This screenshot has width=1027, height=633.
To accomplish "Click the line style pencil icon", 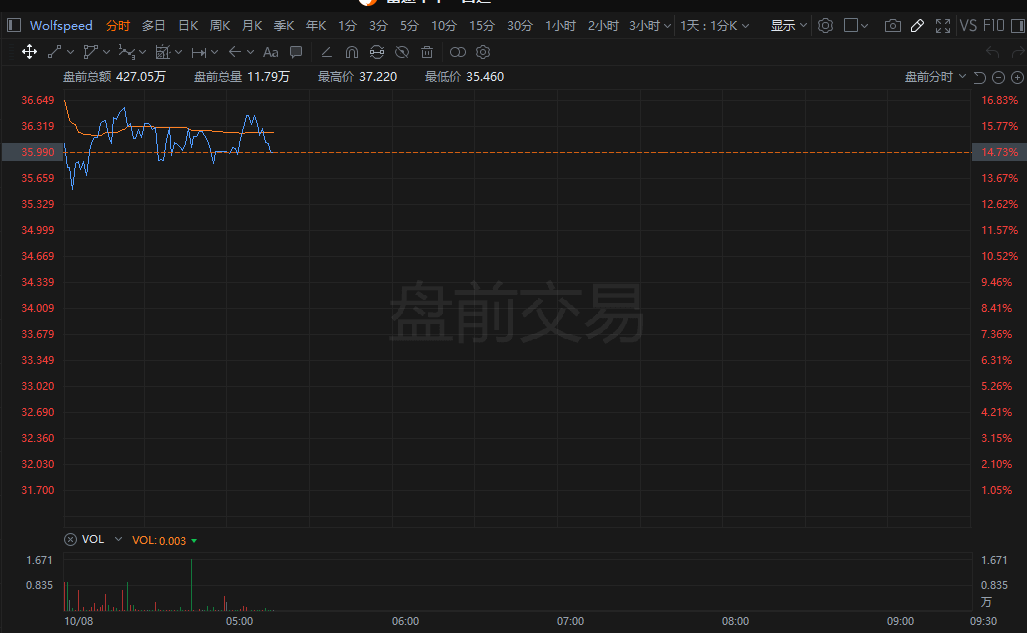I will point(326,52).
